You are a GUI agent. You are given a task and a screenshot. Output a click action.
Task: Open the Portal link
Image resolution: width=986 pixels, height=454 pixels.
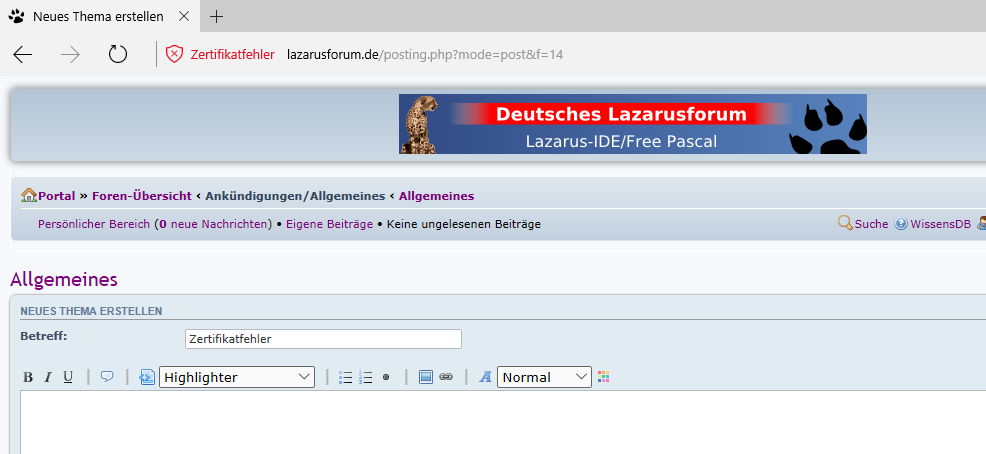[56, 196]
